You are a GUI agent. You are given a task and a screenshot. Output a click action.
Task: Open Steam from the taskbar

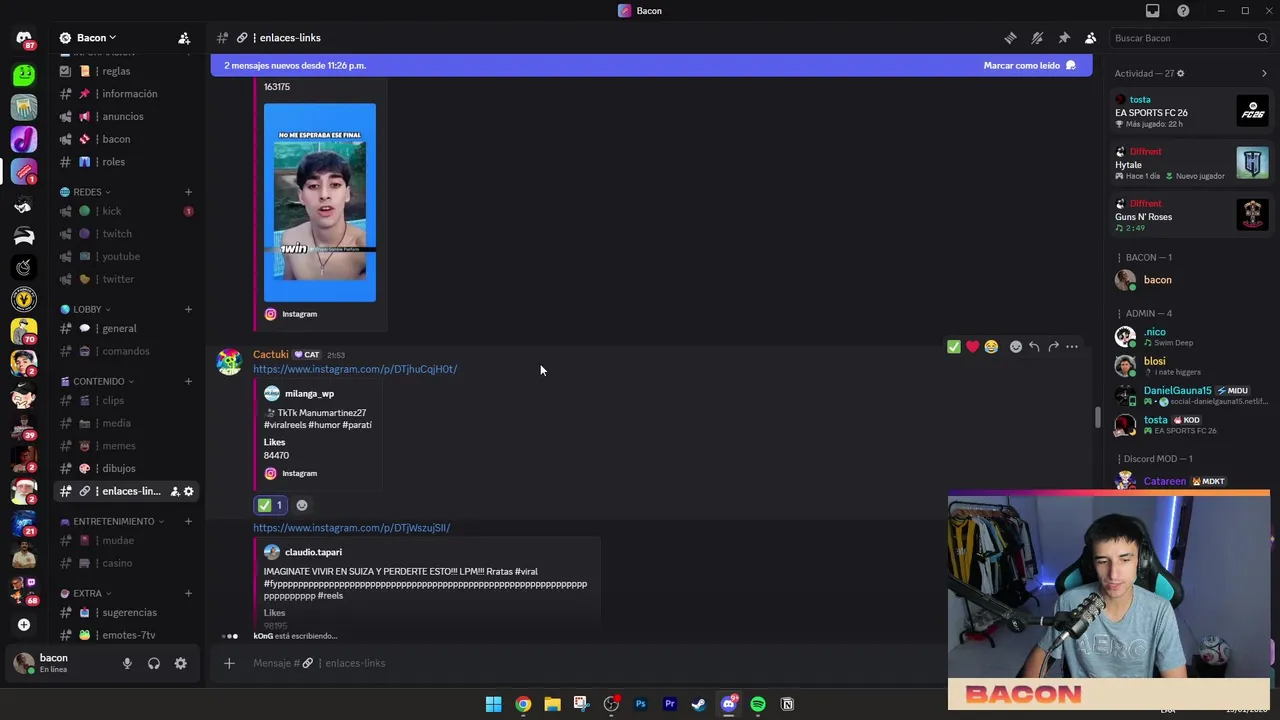pos(699,704)
